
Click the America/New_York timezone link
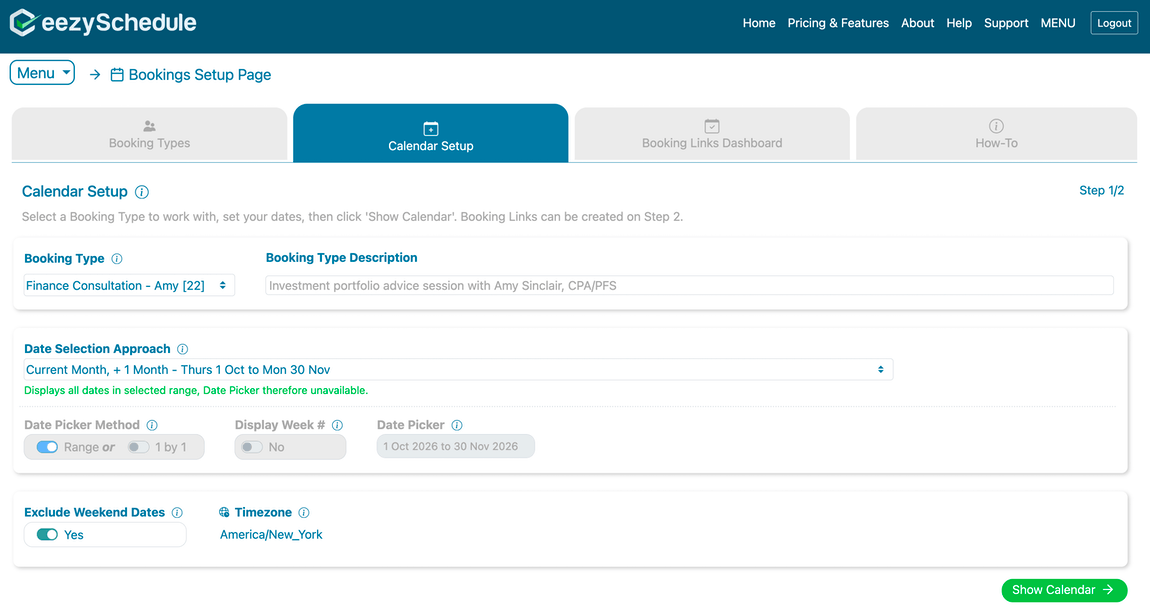tap(271, 535)
